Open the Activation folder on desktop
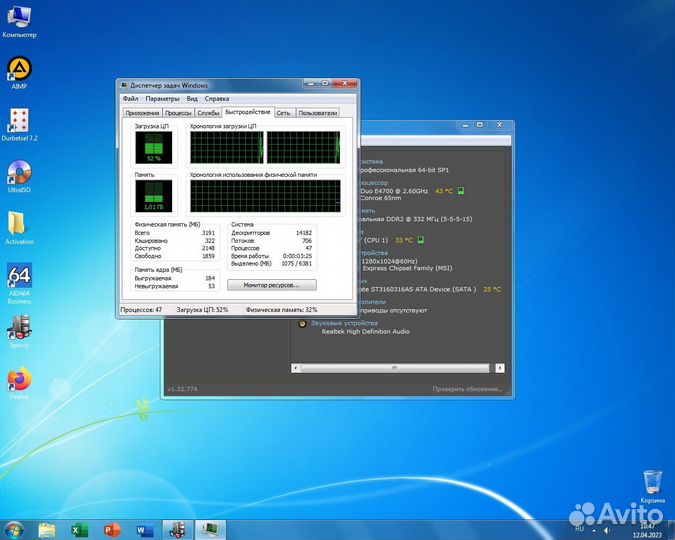 pyautogui.click(x=19, y=228)
